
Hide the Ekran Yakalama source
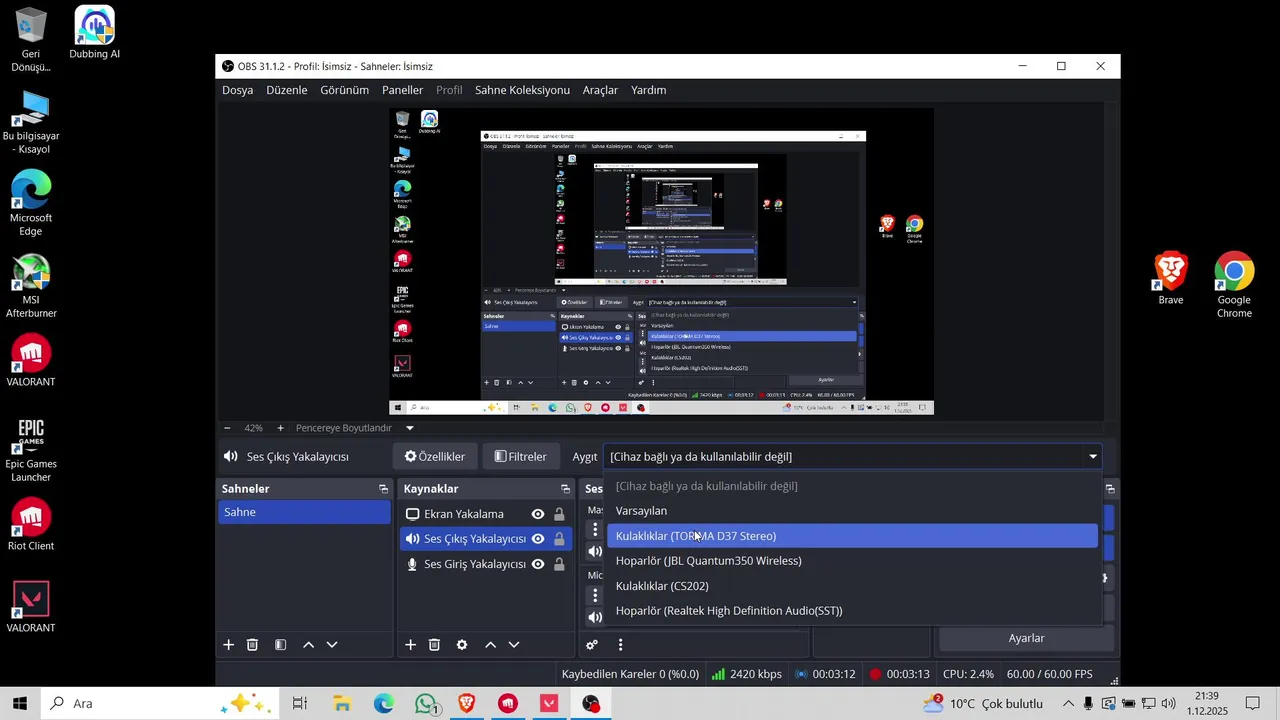point(538,514)
